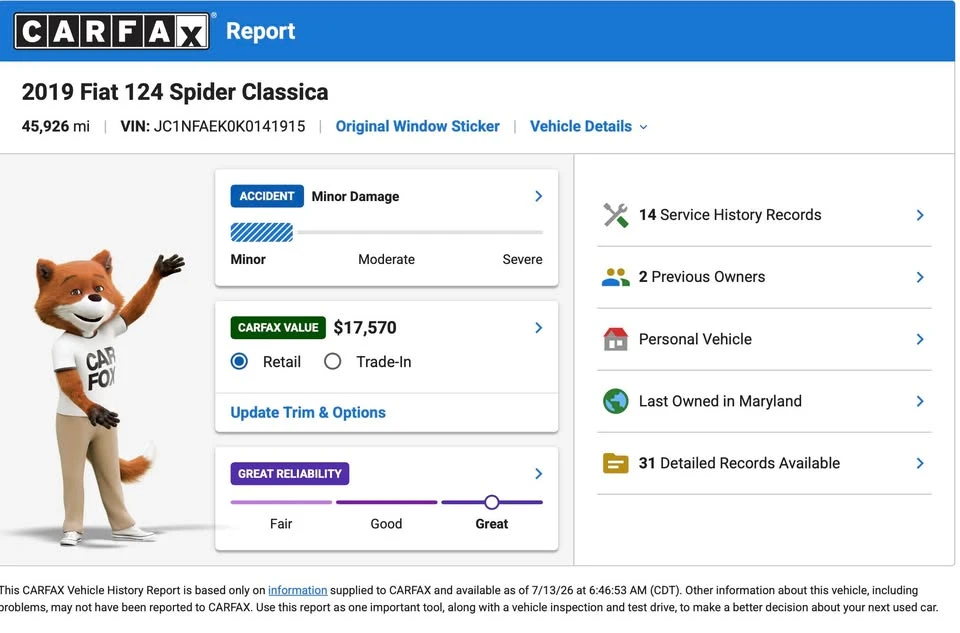Click the VIN JC1NFAEK0K0141915 text
The height and width of the screenshot is (633, 960).
pyautogui.click(x=212, y=126)
